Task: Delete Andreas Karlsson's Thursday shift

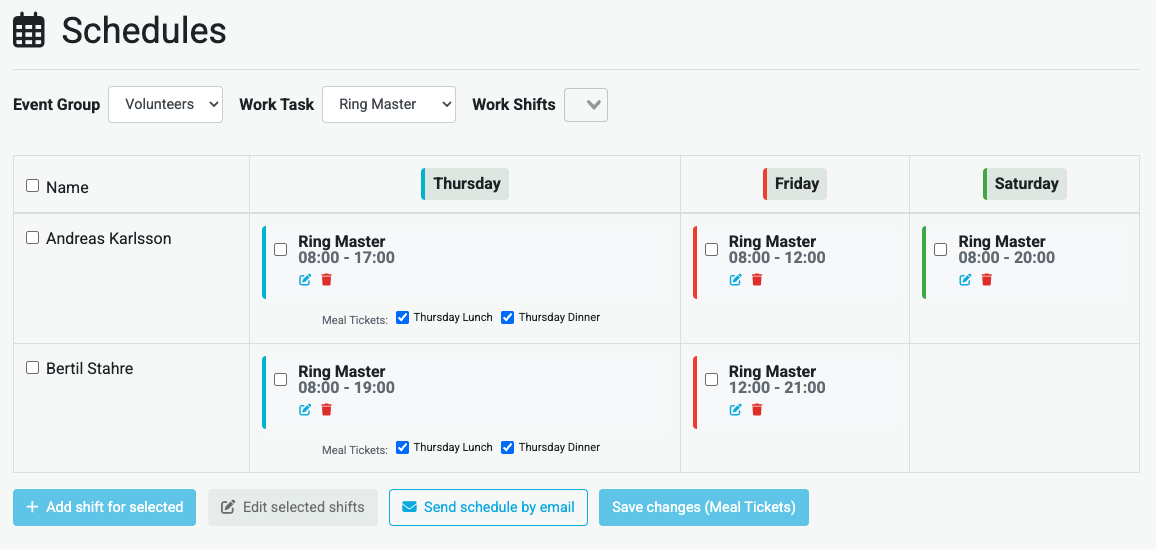Action: coord(326,280)
